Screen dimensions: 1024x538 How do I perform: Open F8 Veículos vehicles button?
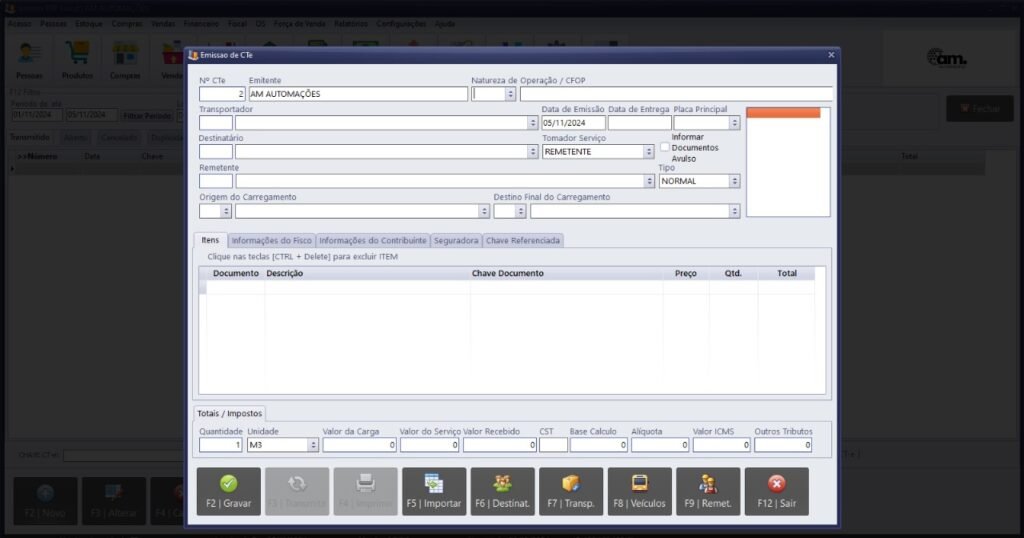(x=639, y=491)
